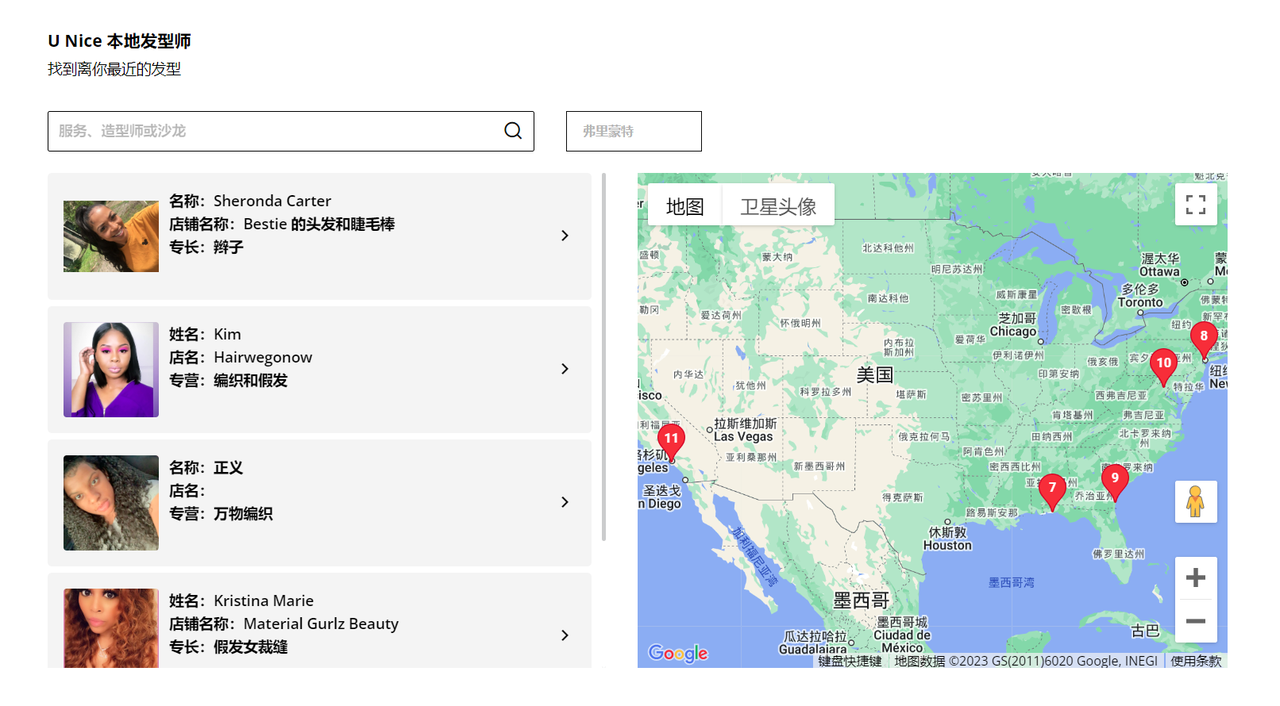Image resolution: width=1280 pixels, height=706 pixels.
Task: Open 正义 stylist profile photo
Action: [111, 503]
